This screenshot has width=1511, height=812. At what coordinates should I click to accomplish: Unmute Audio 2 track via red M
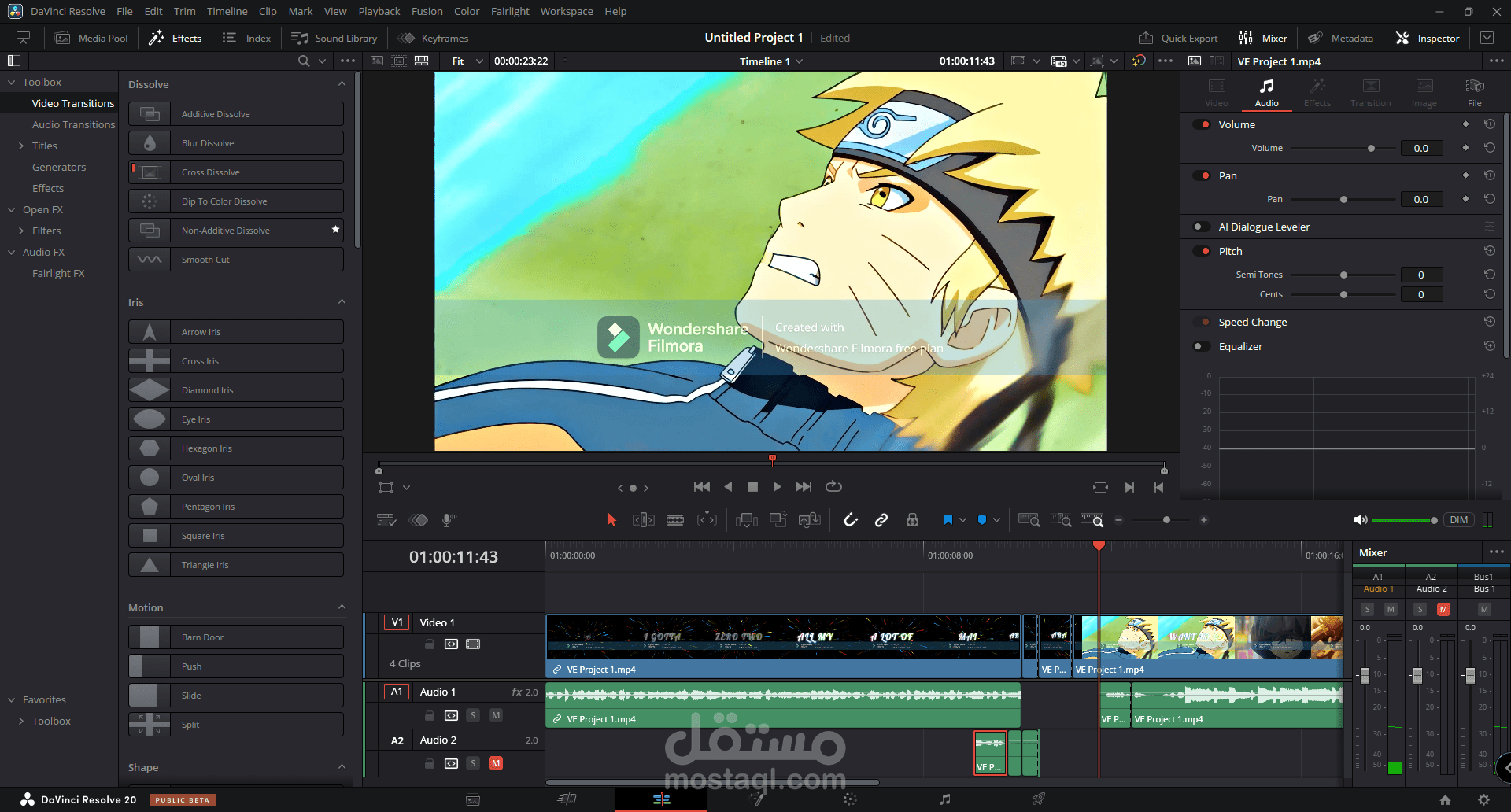496,763
